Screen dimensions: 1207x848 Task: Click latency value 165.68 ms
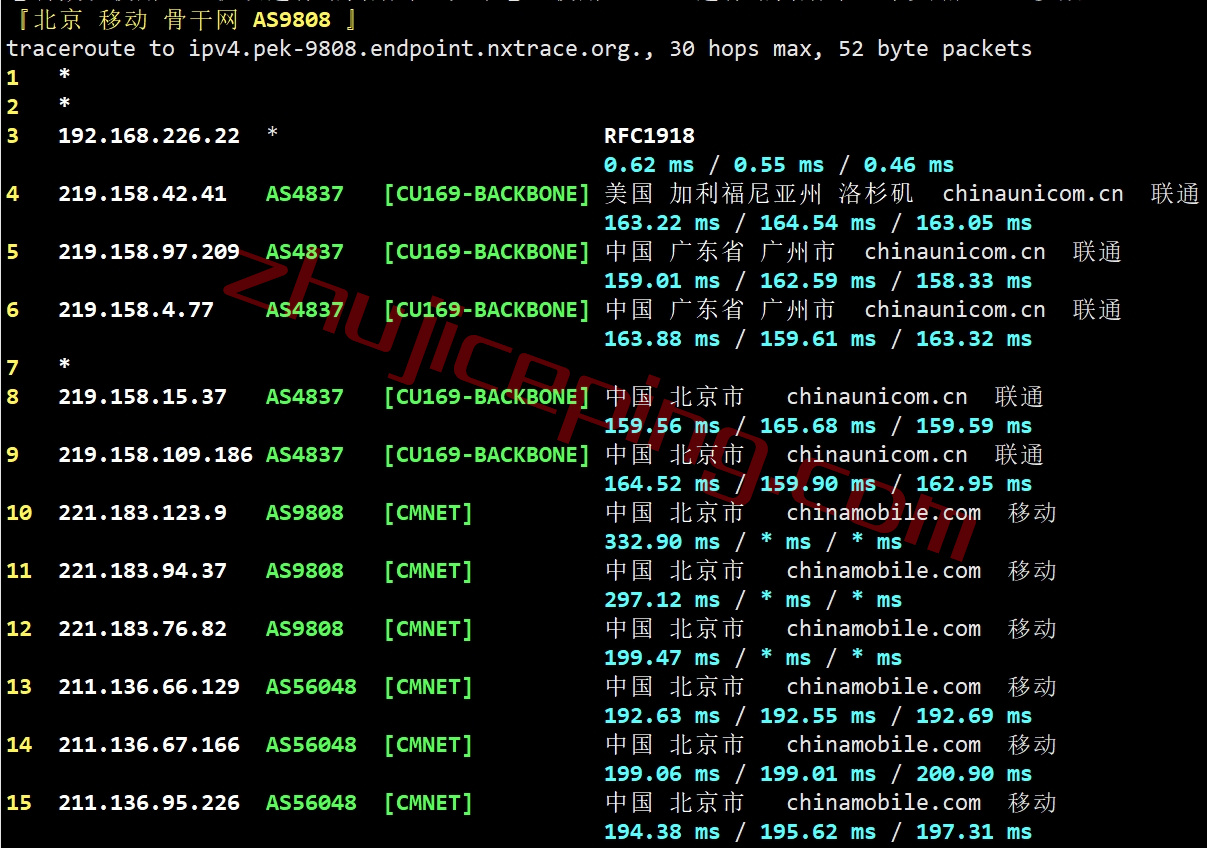point(818,426)
